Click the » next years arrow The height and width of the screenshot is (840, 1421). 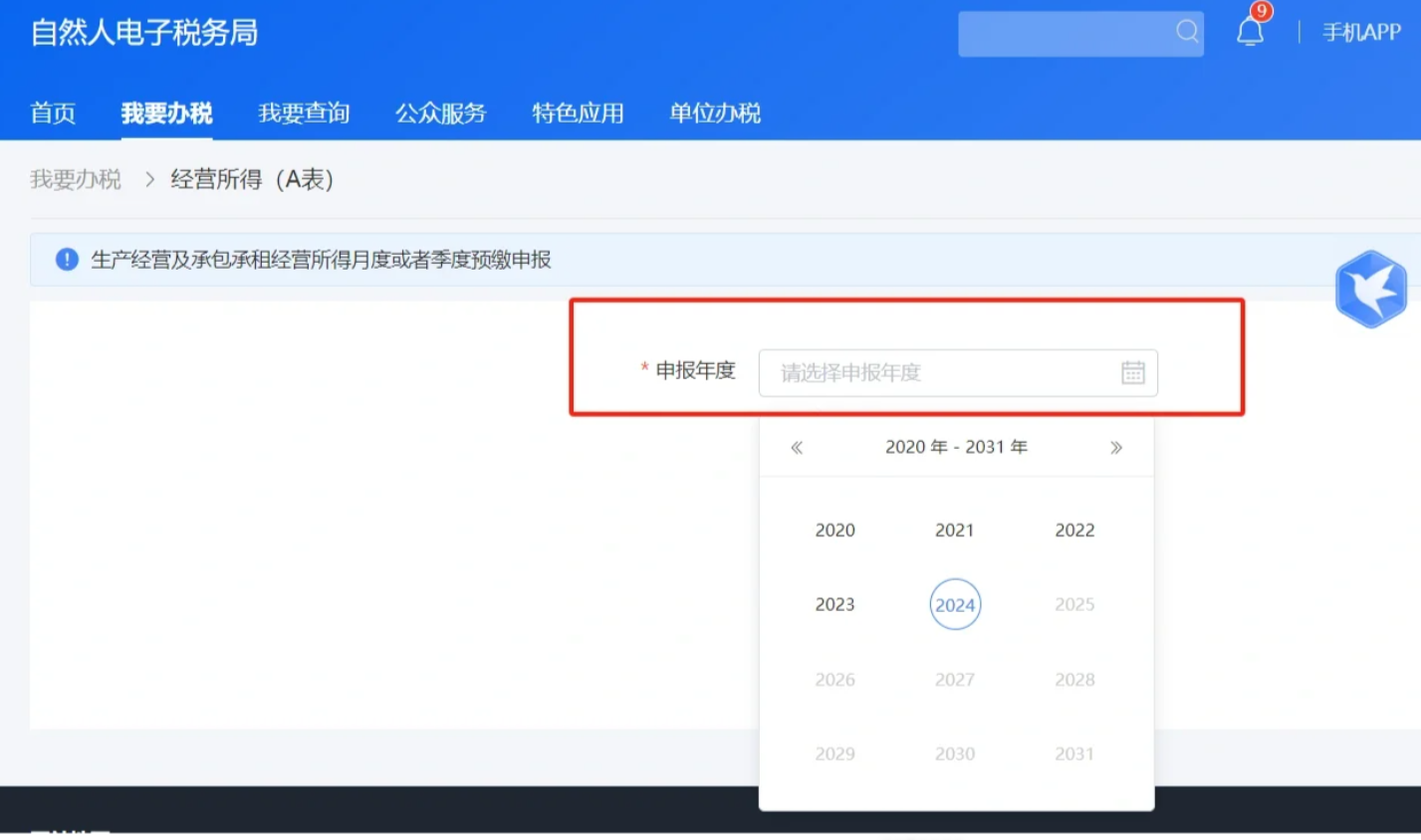tap(1116, 447)
